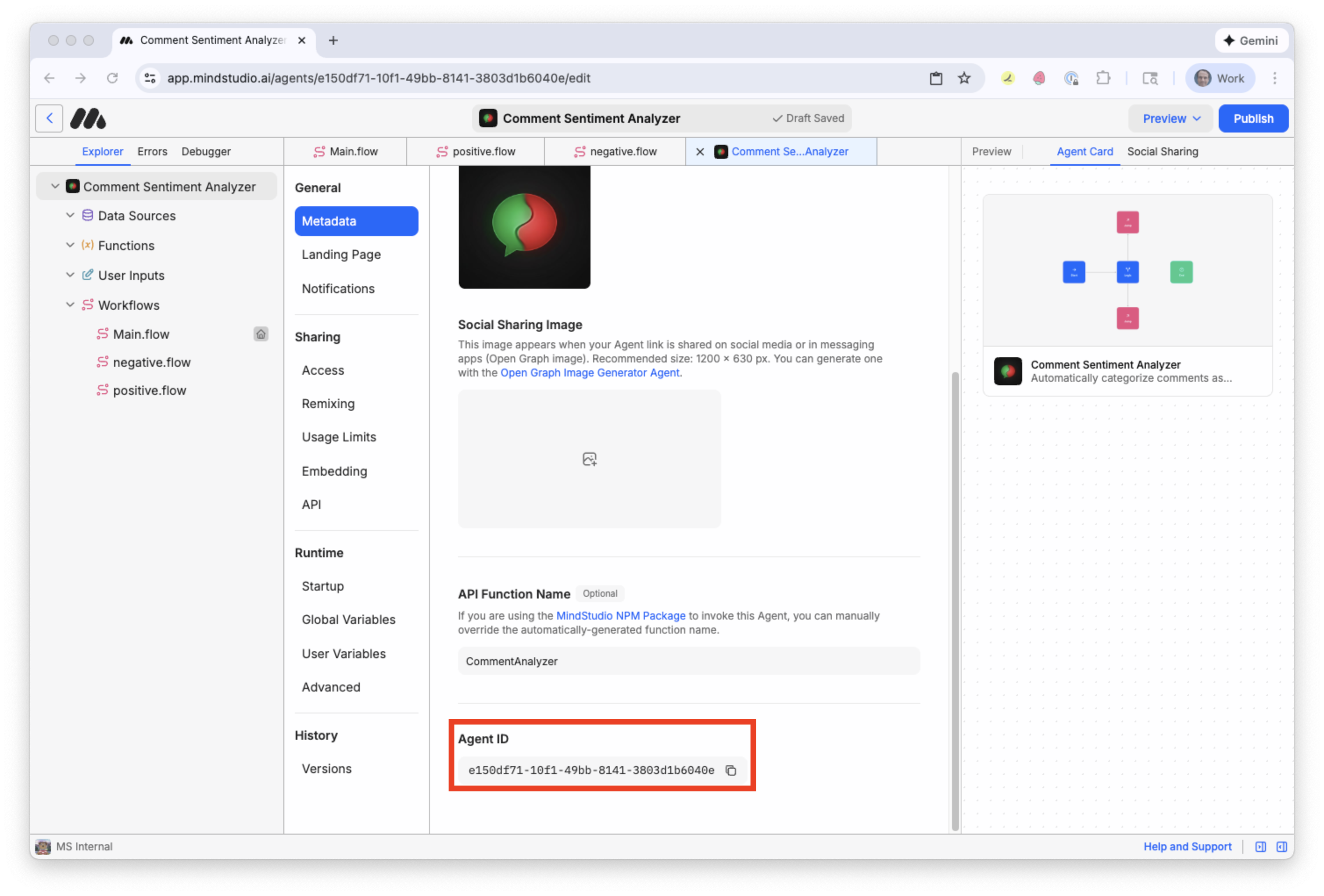1324x896 pixels.
Task: Switch to the Social Sharing tab
Action: (x=1163, y=151)
